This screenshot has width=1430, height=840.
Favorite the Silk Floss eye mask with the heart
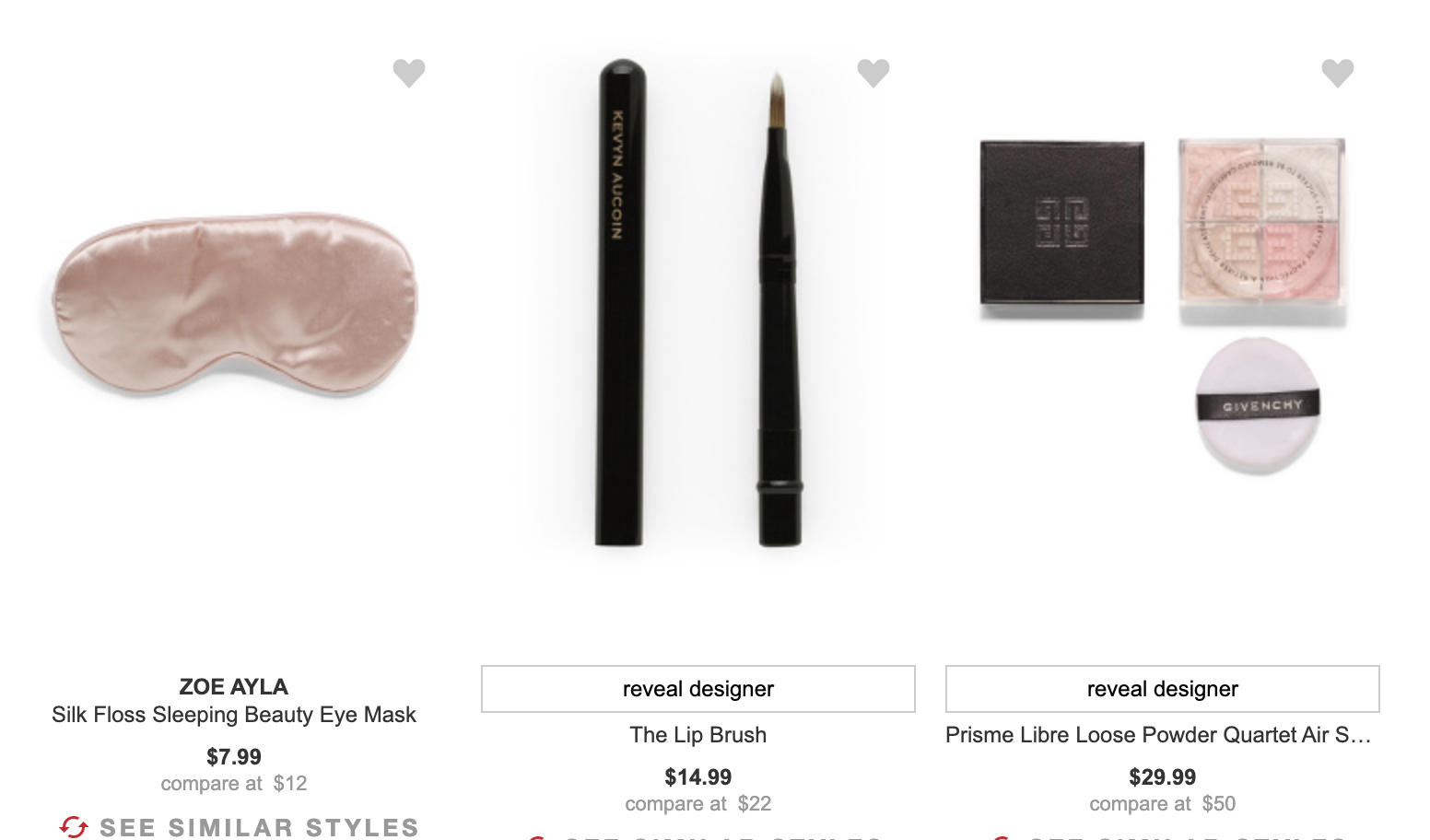coord(409,73)
